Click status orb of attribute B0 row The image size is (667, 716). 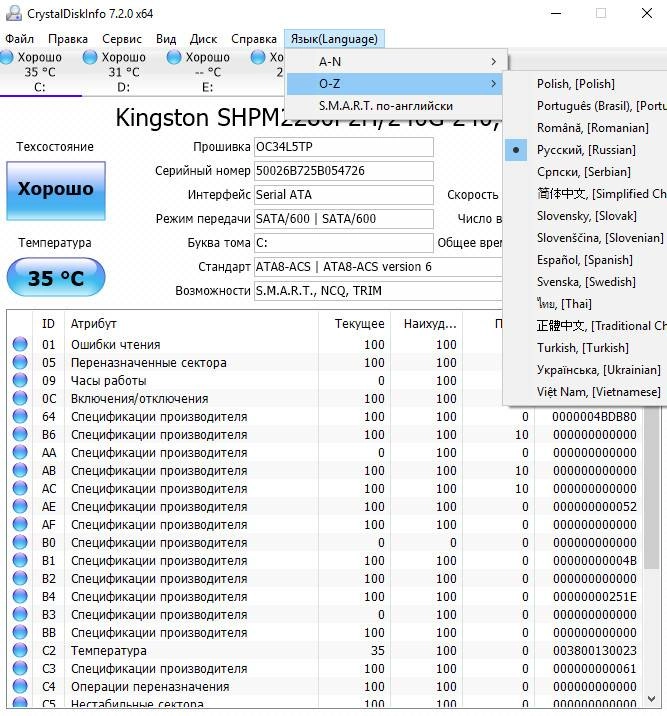20,542
